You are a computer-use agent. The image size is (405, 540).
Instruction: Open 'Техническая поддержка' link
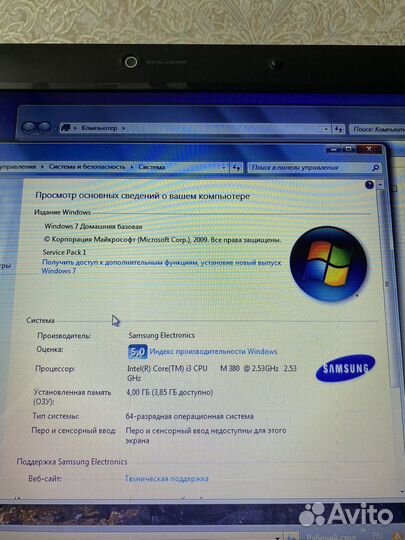(x=166, y=478)
